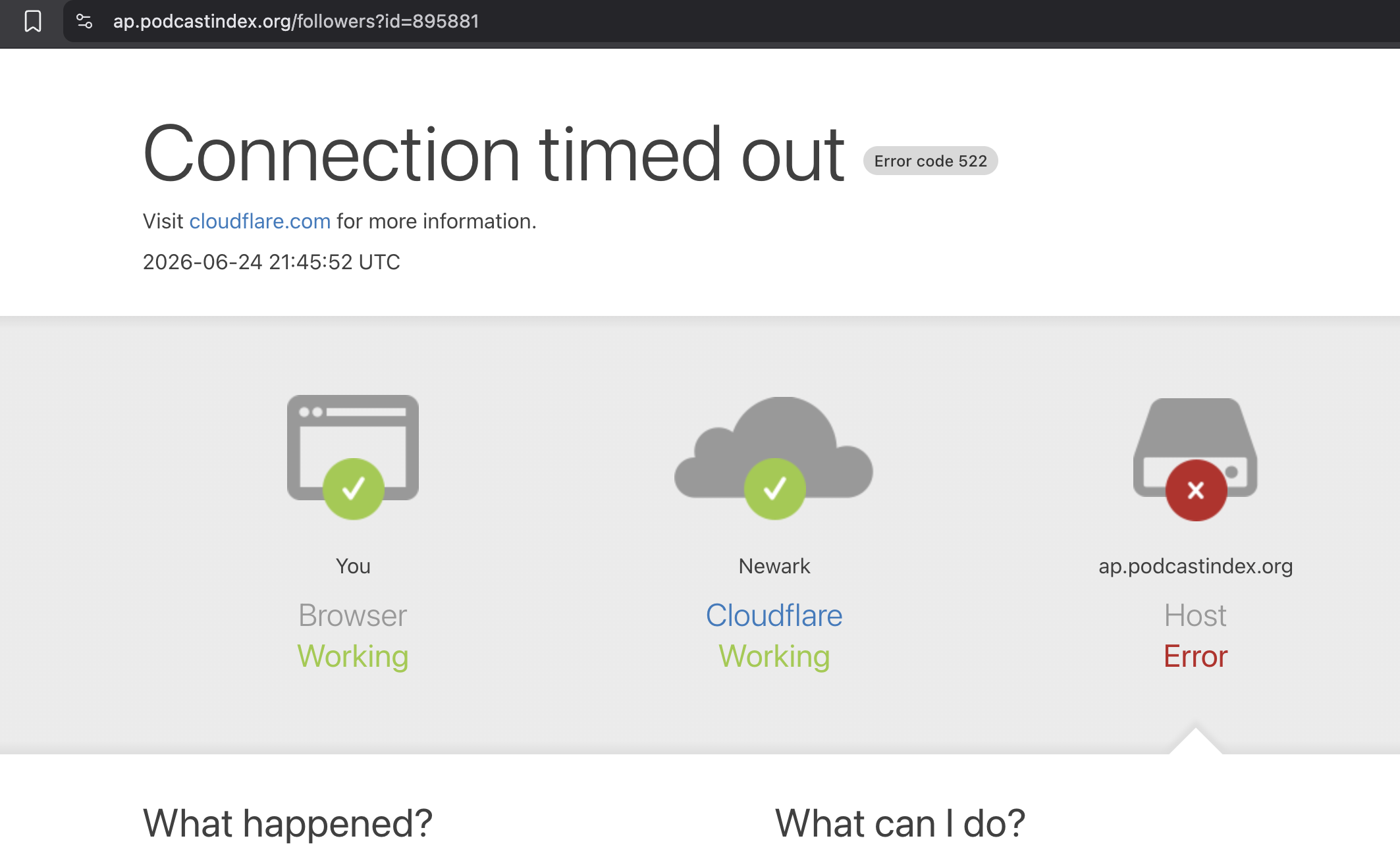Open site settings tune icon
The height and width of the screenshot is (857, 1400).
84,21
